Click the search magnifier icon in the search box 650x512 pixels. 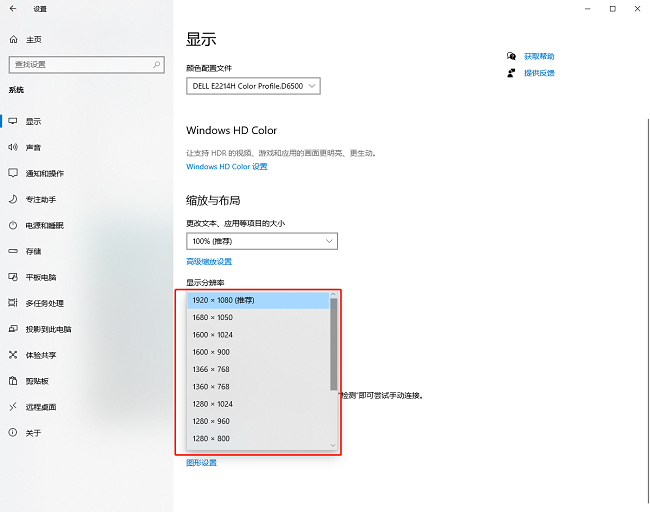156,64
